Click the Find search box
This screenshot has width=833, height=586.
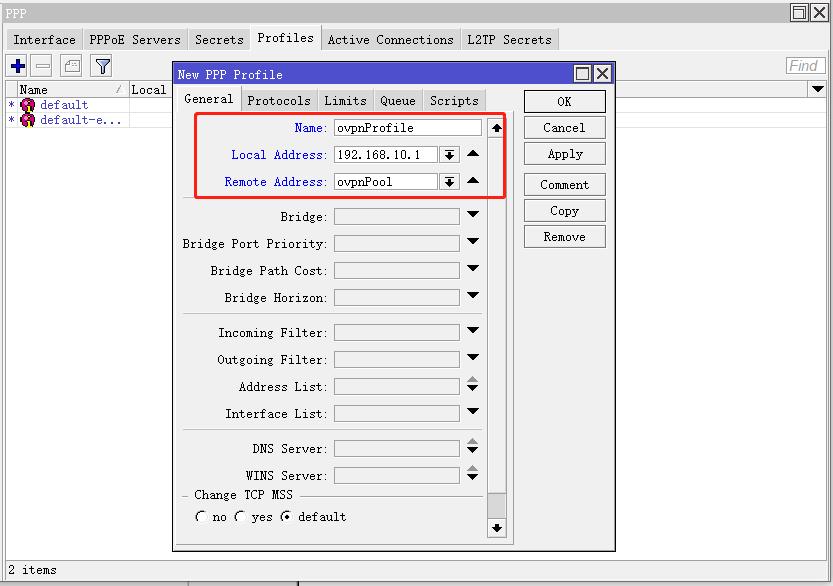pos(804,66)
